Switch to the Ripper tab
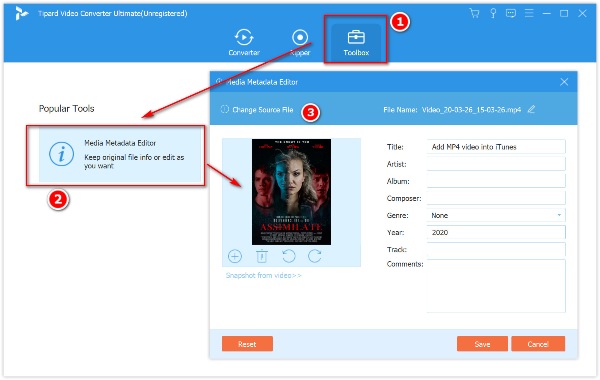The height and width of the screenshot is (380, 600). coord(300,42)
